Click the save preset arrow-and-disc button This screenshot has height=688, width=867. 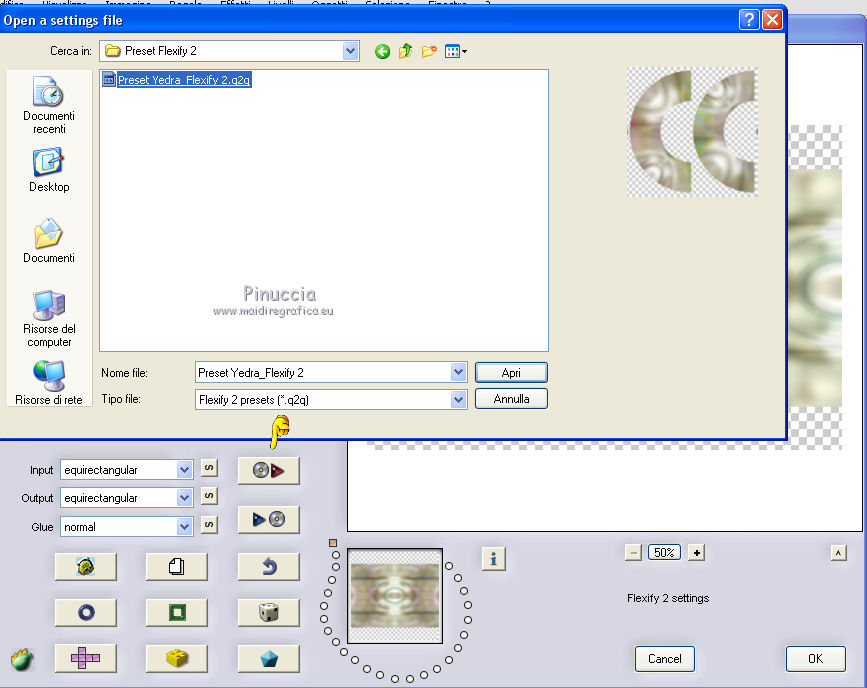[269, 519]
